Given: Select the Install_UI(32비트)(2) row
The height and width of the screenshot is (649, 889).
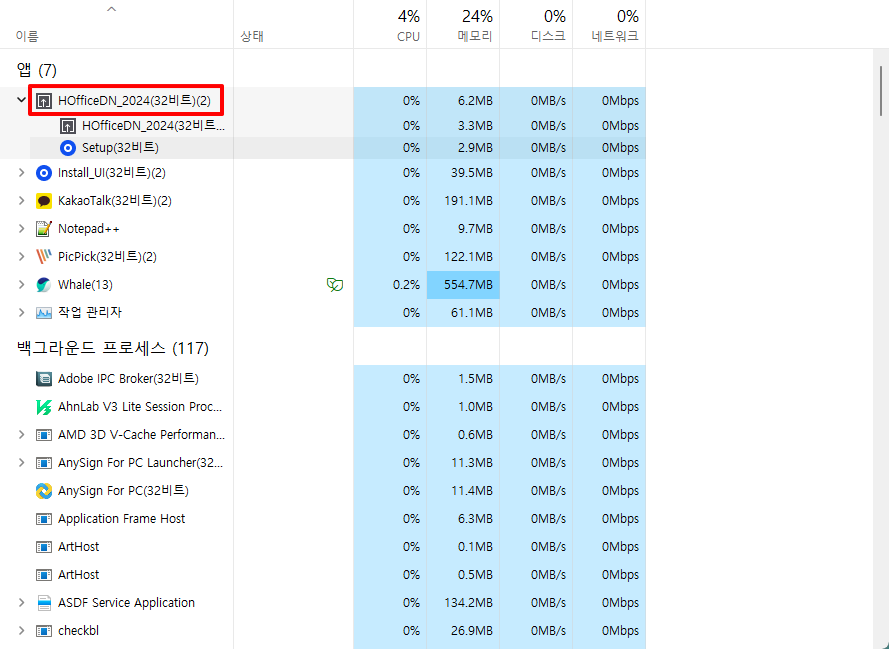Looking at the screenshot, I should click(112, 173).
